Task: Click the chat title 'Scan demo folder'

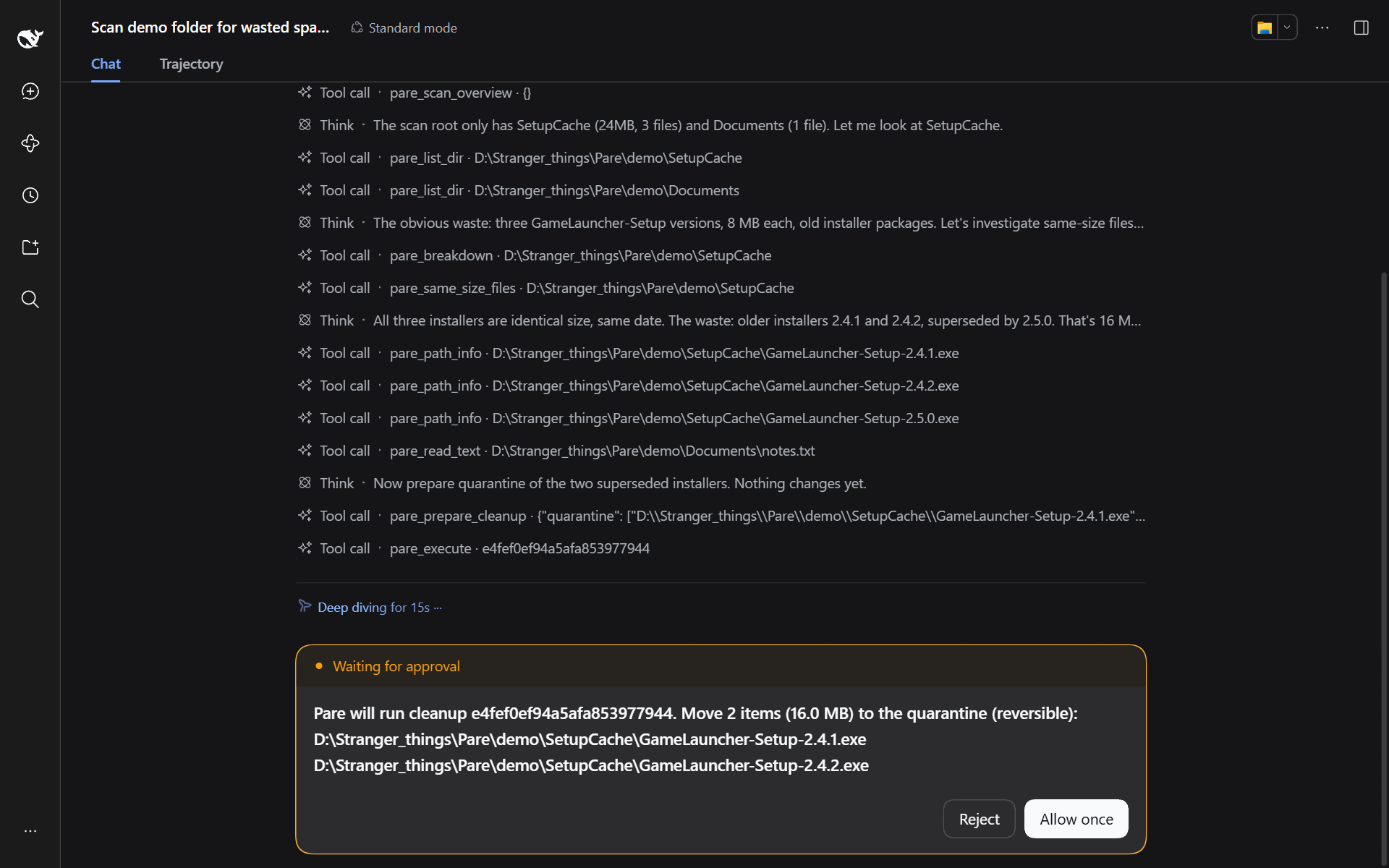Action: tap(210, 27)
